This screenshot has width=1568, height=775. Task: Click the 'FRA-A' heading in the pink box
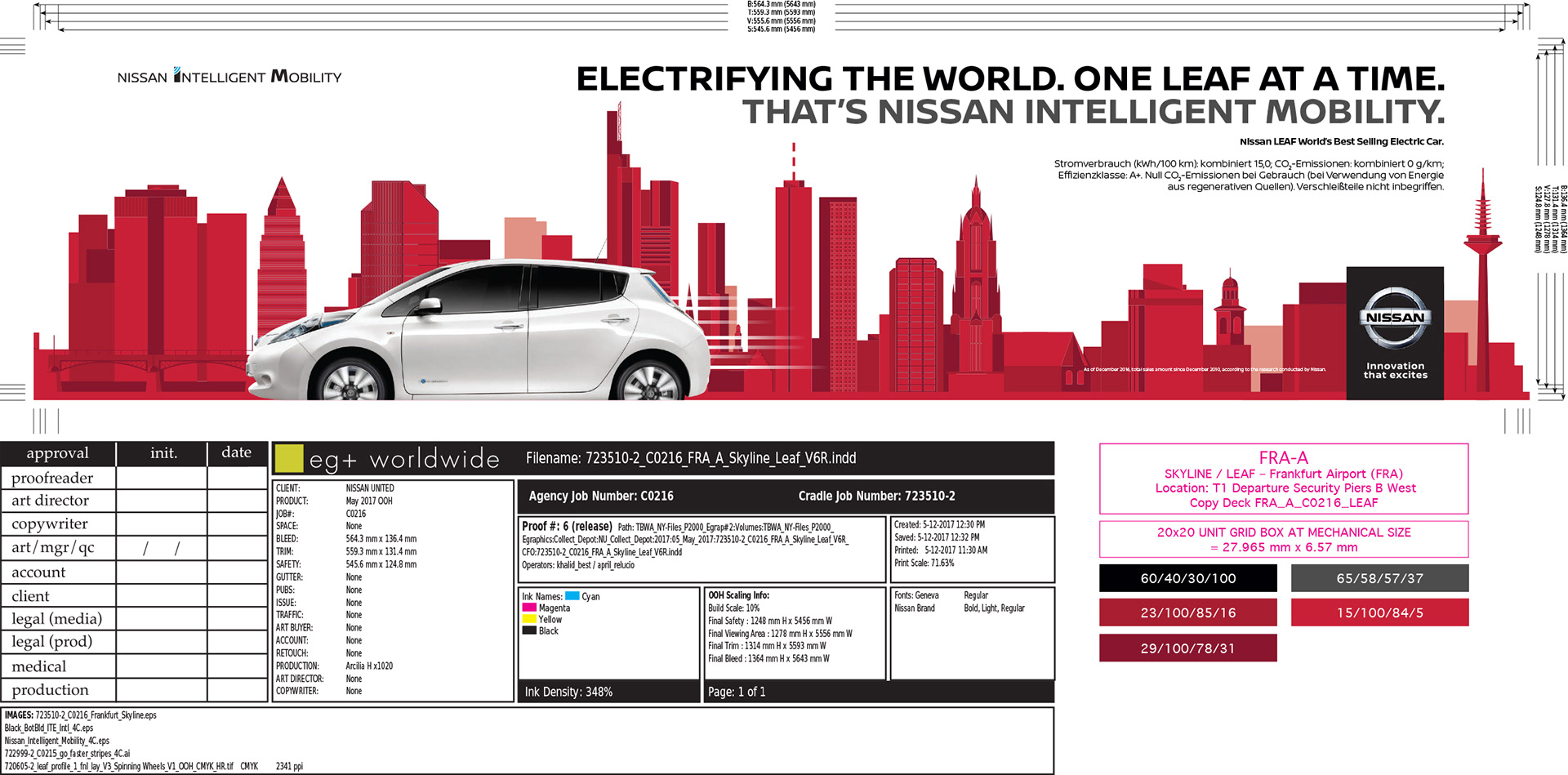coord(1284,457)
